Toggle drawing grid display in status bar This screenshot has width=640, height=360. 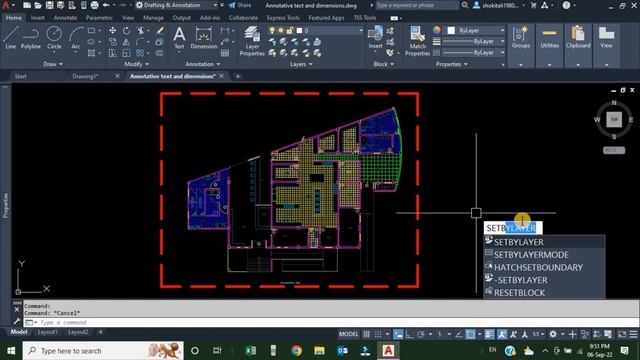[367, 334]
